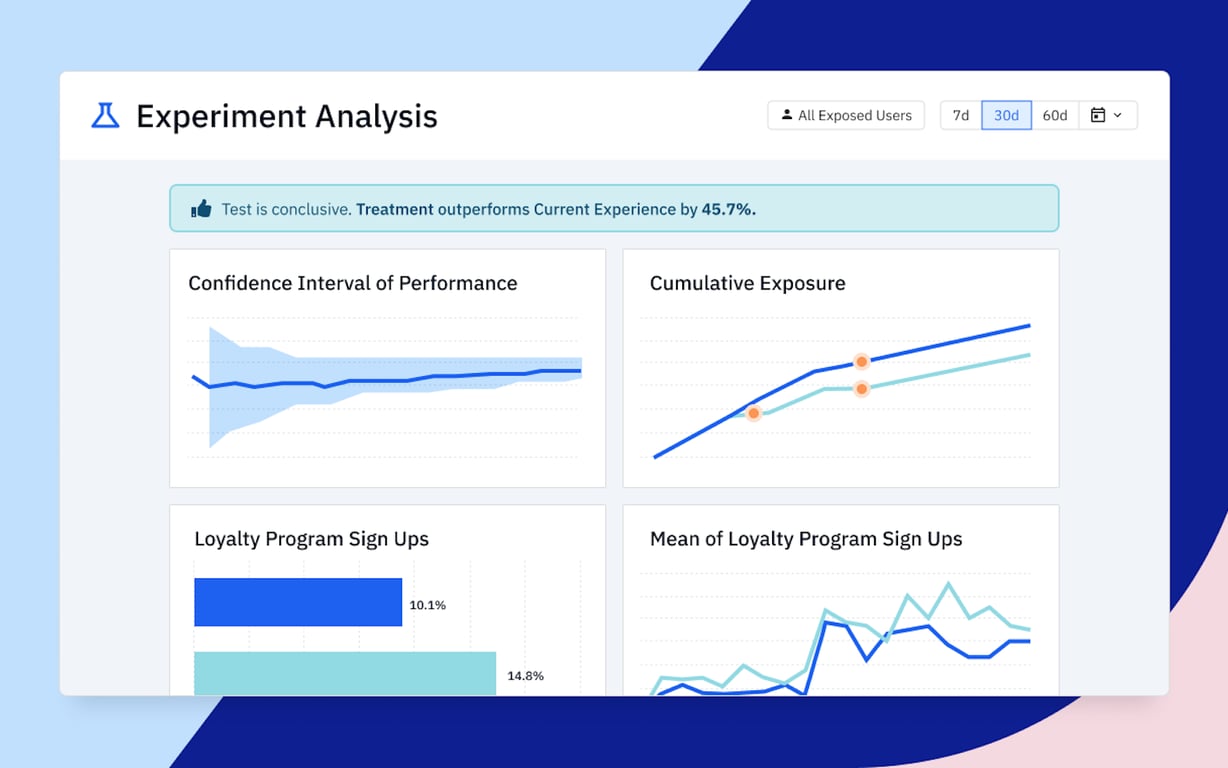Click the light teal 14.8% bar
Screen dimensions: 1228x768
345,673
